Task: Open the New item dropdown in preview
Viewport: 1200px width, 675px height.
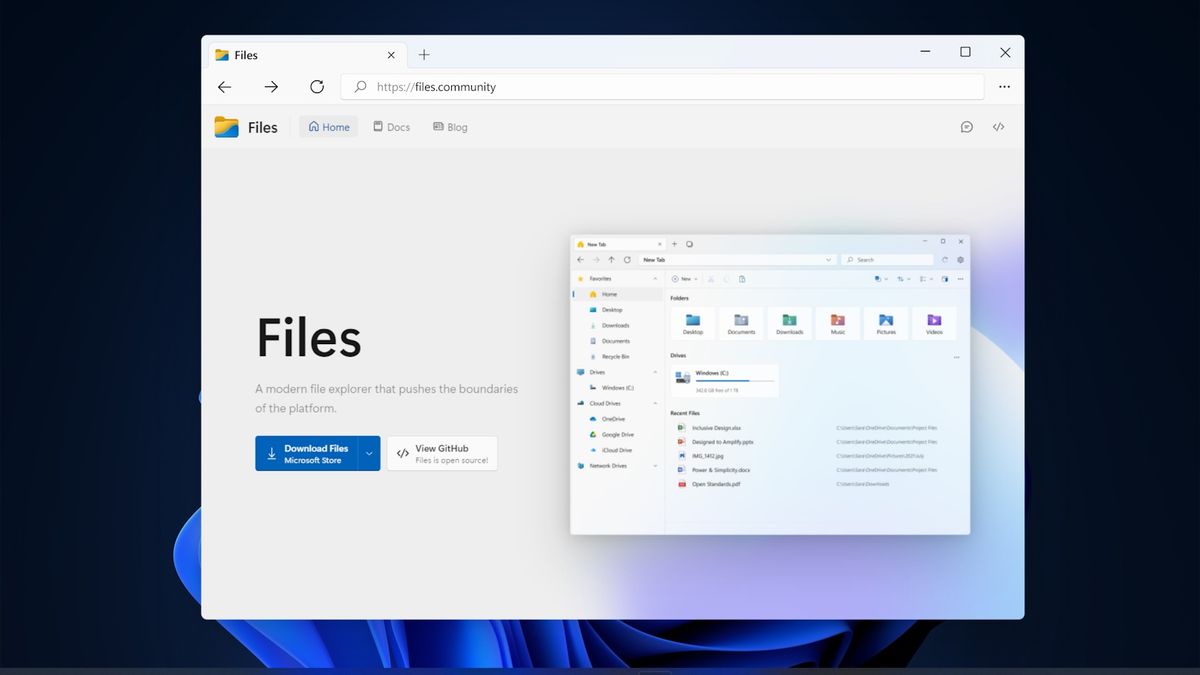Action: (685, 279)
